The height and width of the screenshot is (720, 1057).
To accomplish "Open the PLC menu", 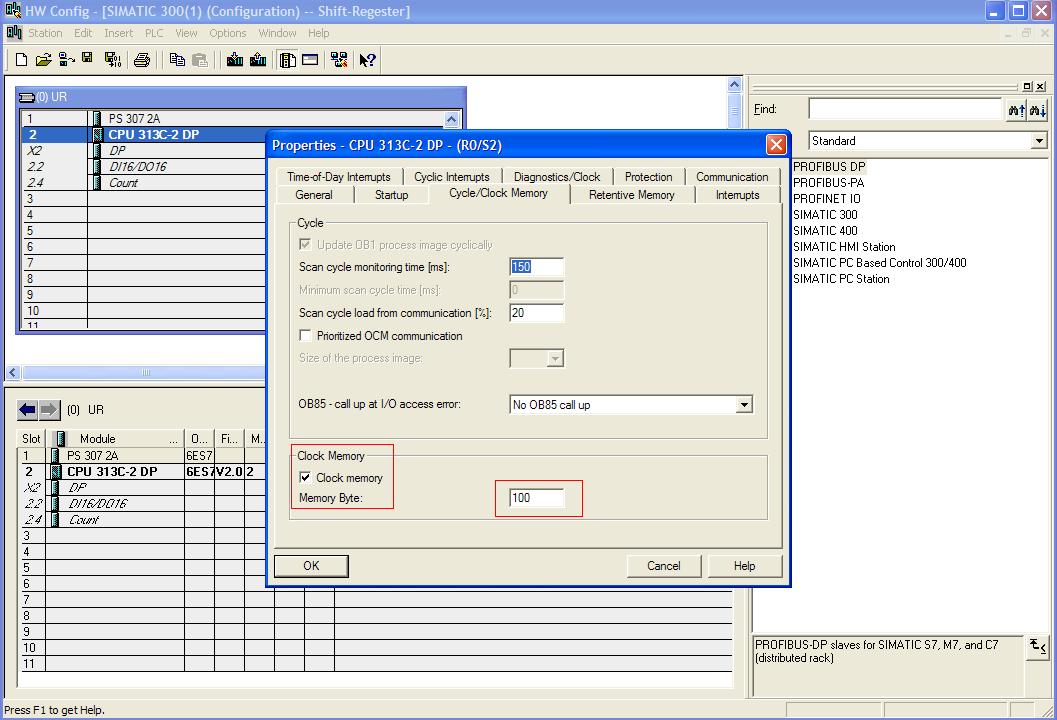I will [154, 33].
